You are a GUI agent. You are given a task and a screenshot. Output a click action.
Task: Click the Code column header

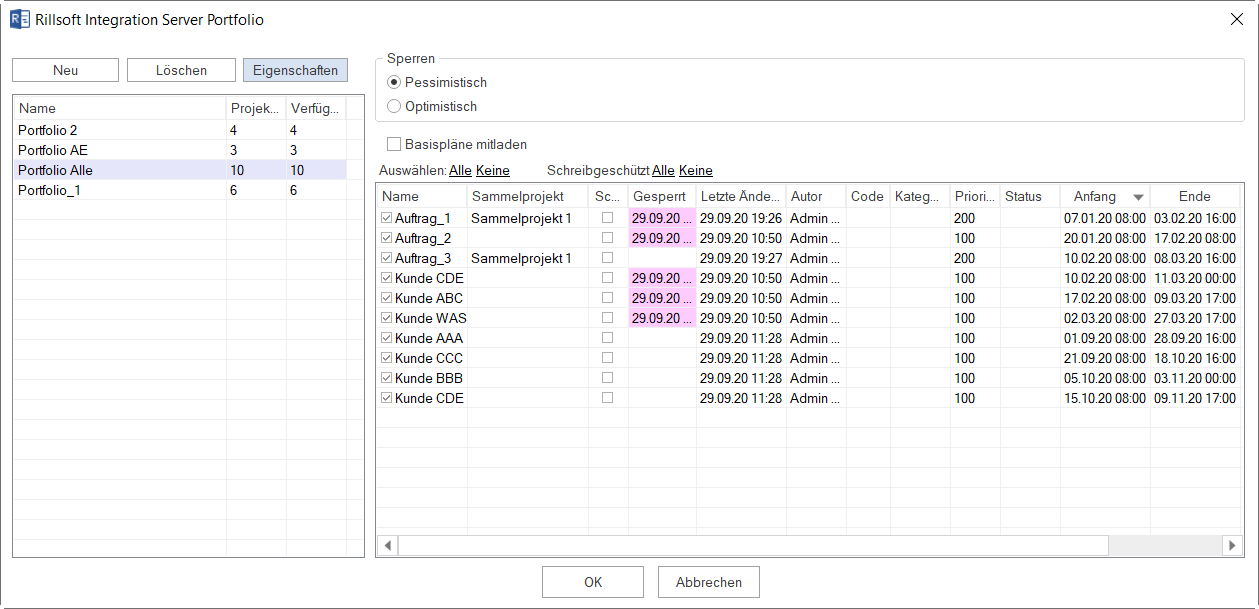(868, 196)
